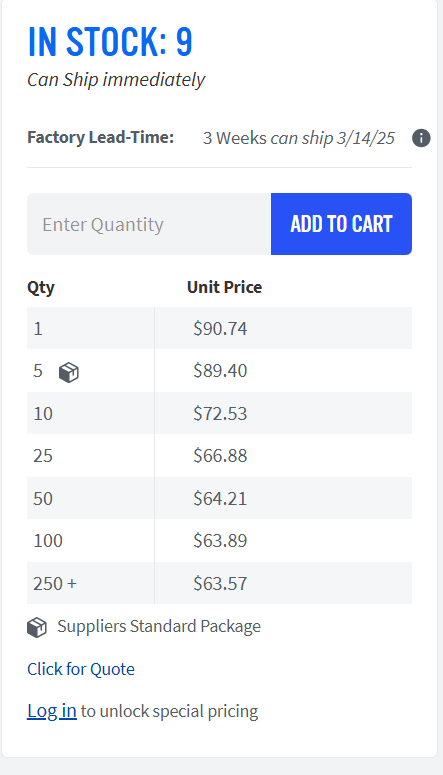Click the lead-time info icon
This screenshot has height=775, width=443.
click(421, 138)
